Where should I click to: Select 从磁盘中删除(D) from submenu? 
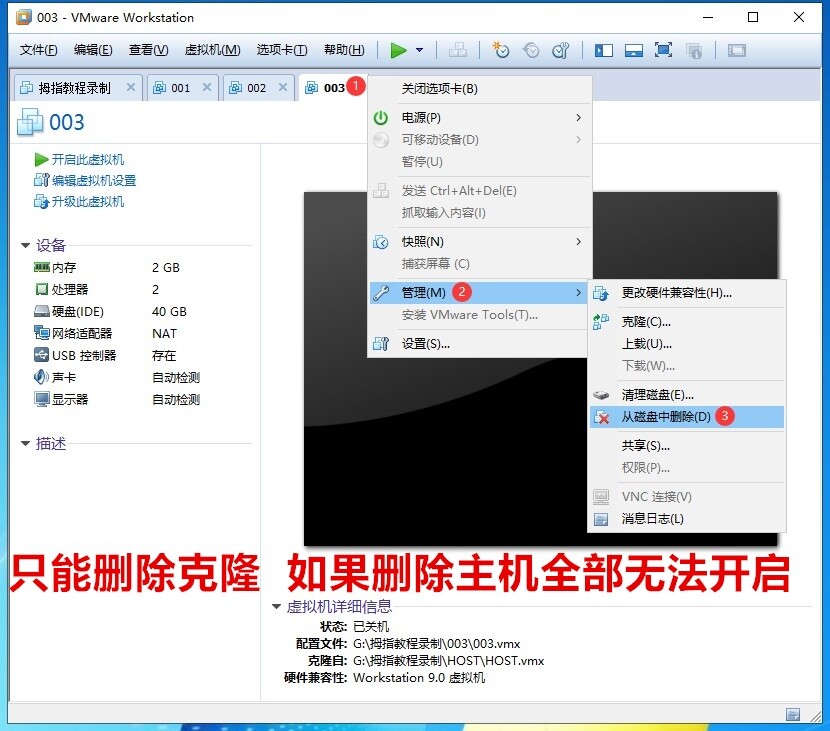[666, 417]
